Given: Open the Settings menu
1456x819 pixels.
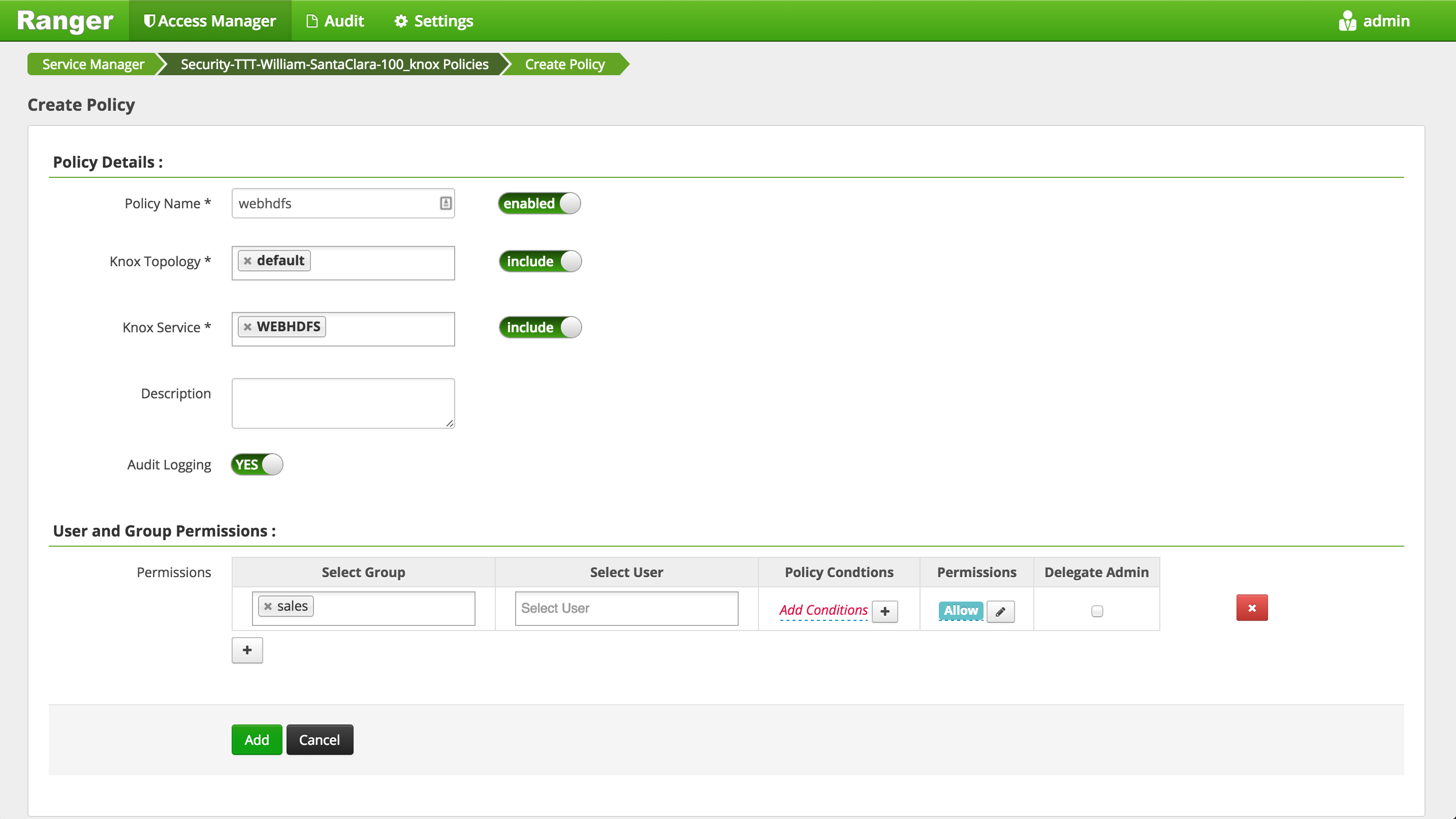Looking at the screenshot, I should 434,21.
